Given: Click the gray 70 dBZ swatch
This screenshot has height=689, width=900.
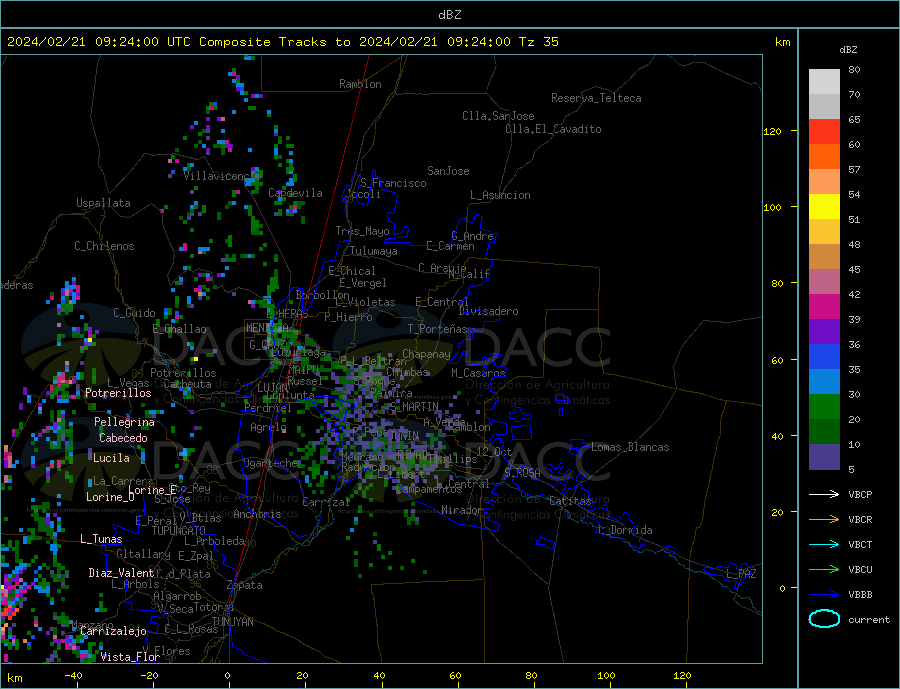Looking at the screenshot, I should (824, 107).
